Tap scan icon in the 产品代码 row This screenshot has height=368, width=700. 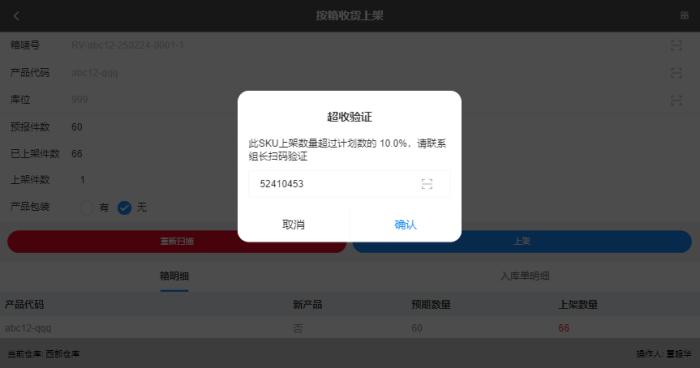676,73
